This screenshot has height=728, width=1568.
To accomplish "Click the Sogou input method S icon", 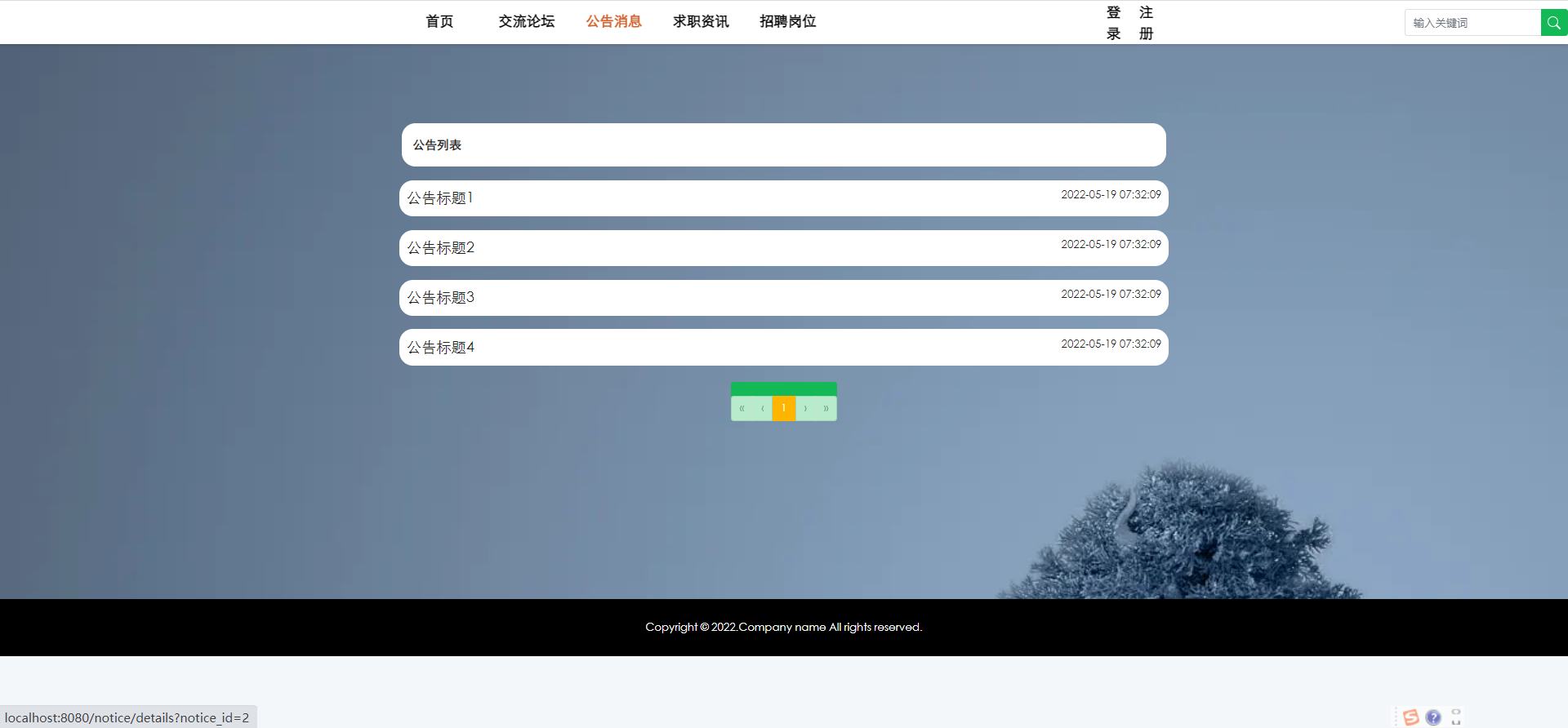I will point(1410,717).
